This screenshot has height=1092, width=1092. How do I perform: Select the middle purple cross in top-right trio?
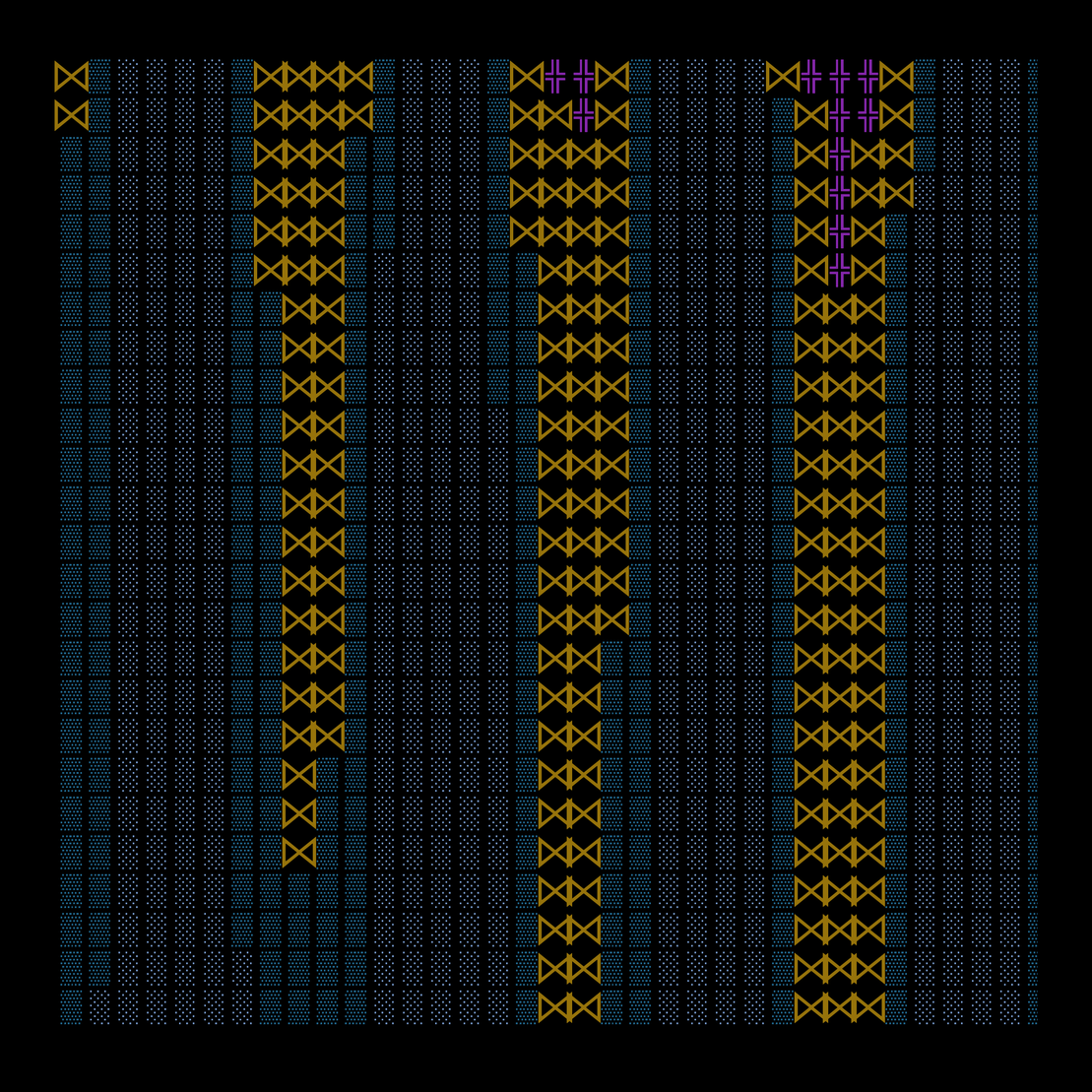pyautogui.click(x=839, y=77)
